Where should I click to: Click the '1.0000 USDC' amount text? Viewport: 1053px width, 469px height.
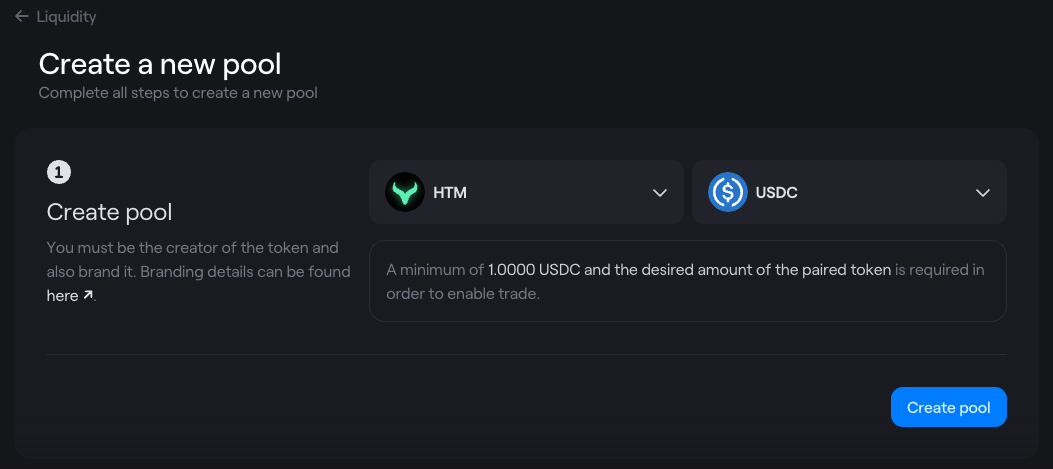[535, 270]
